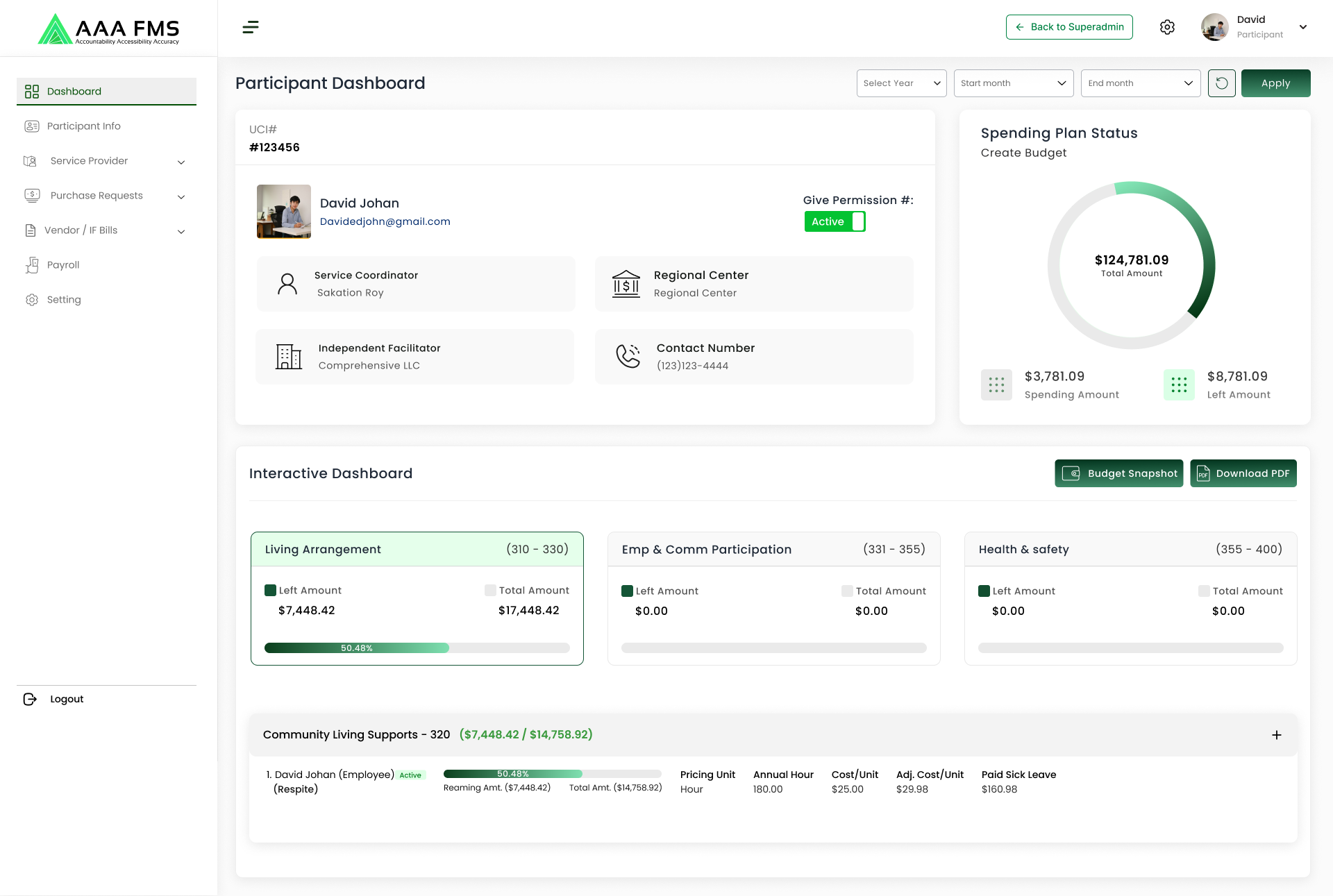Click the Spending Amount grid icon
This screenshot has height=896, width=1333.
click(x=996, y=385)
